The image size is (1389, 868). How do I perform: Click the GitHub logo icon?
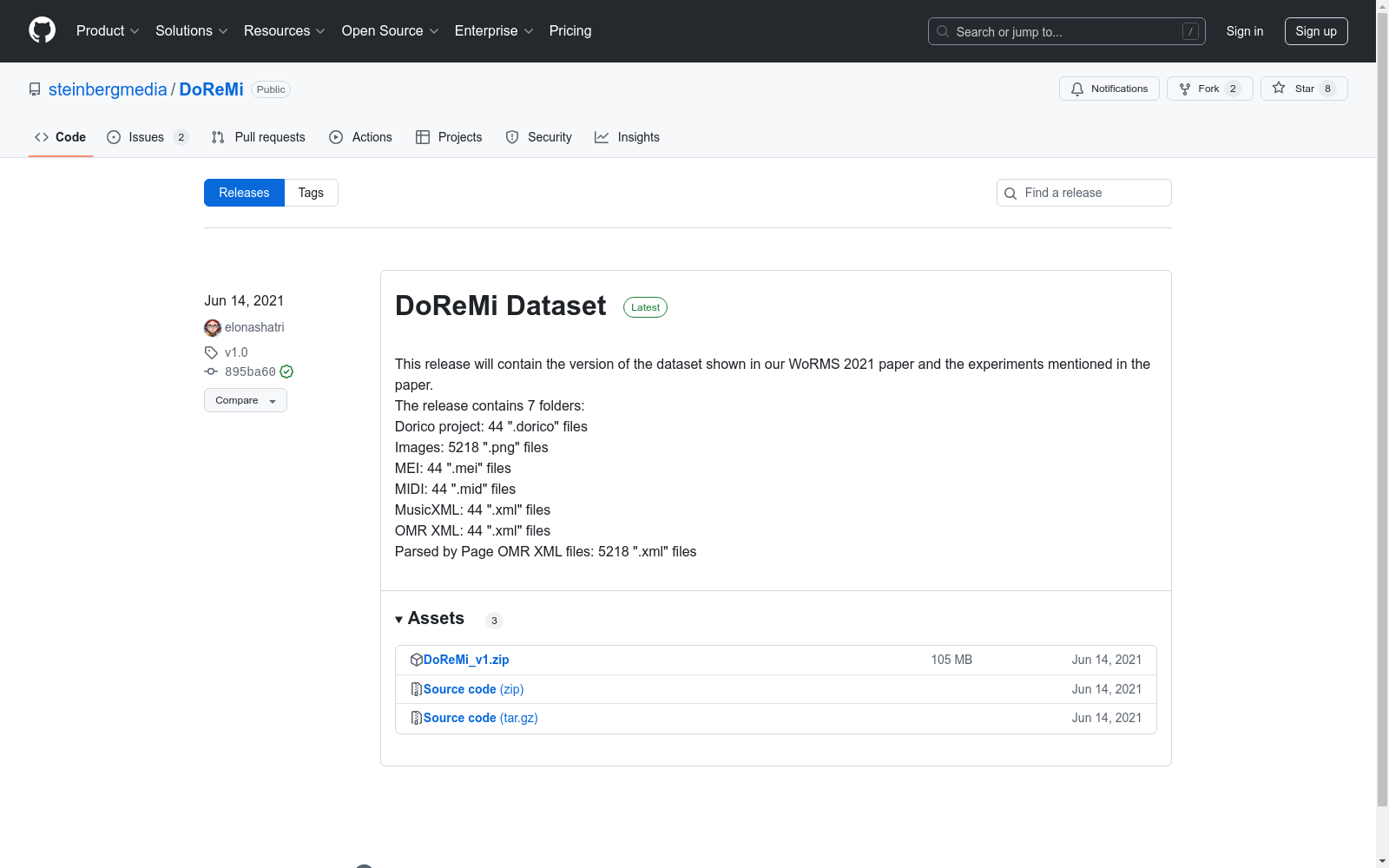[42, 30]
